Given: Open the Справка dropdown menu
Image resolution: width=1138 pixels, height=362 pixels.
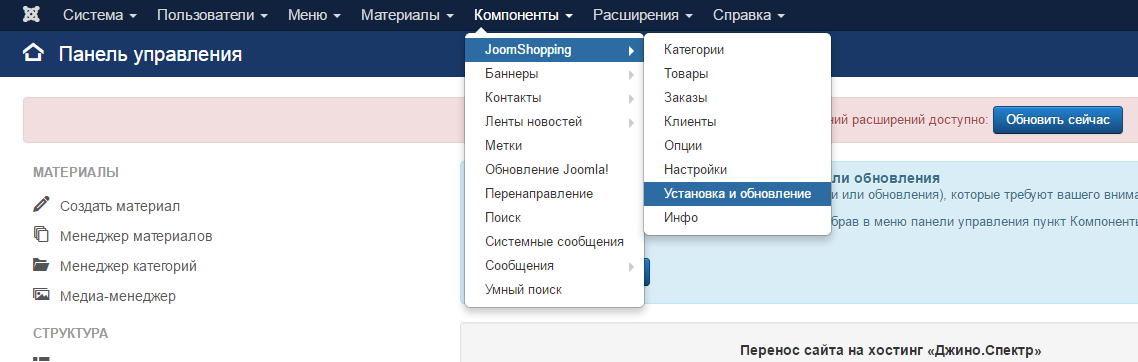Looking at the screenshot, I should coord(748,15).
